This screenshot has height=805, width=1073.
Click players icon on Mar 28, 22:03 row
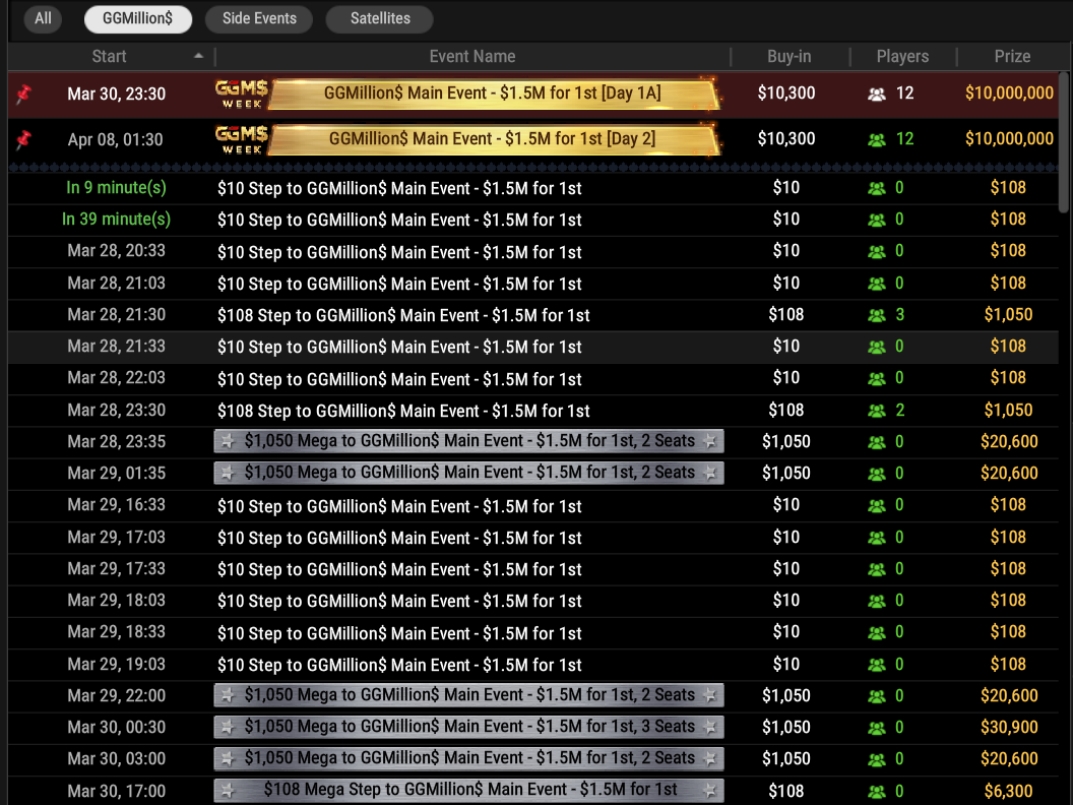click(877, 379)
